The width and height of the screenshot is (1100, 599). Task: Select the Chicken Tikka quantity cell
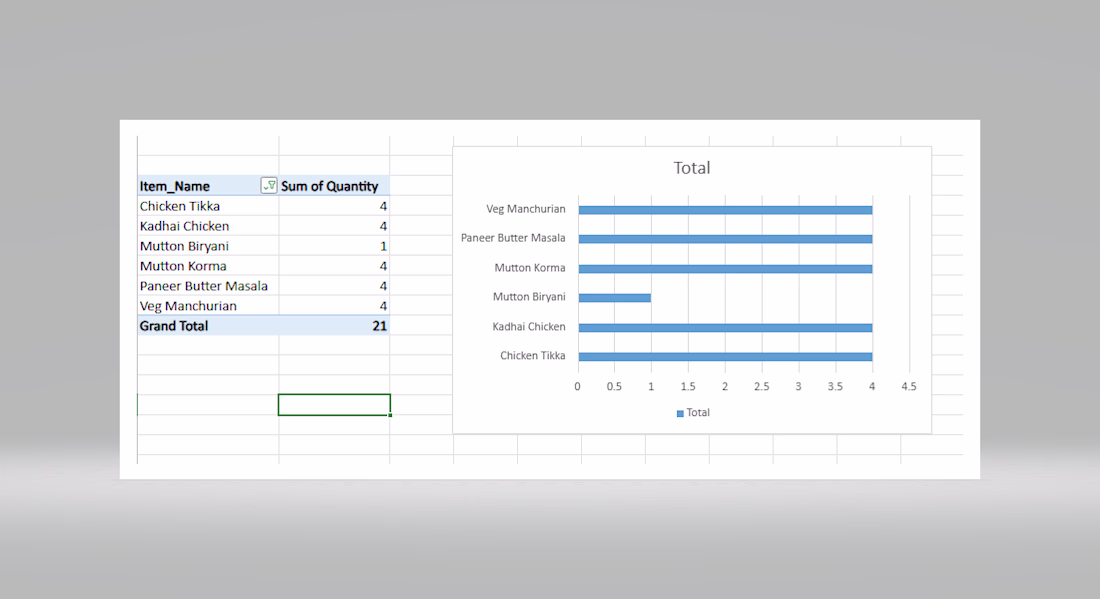334,206
